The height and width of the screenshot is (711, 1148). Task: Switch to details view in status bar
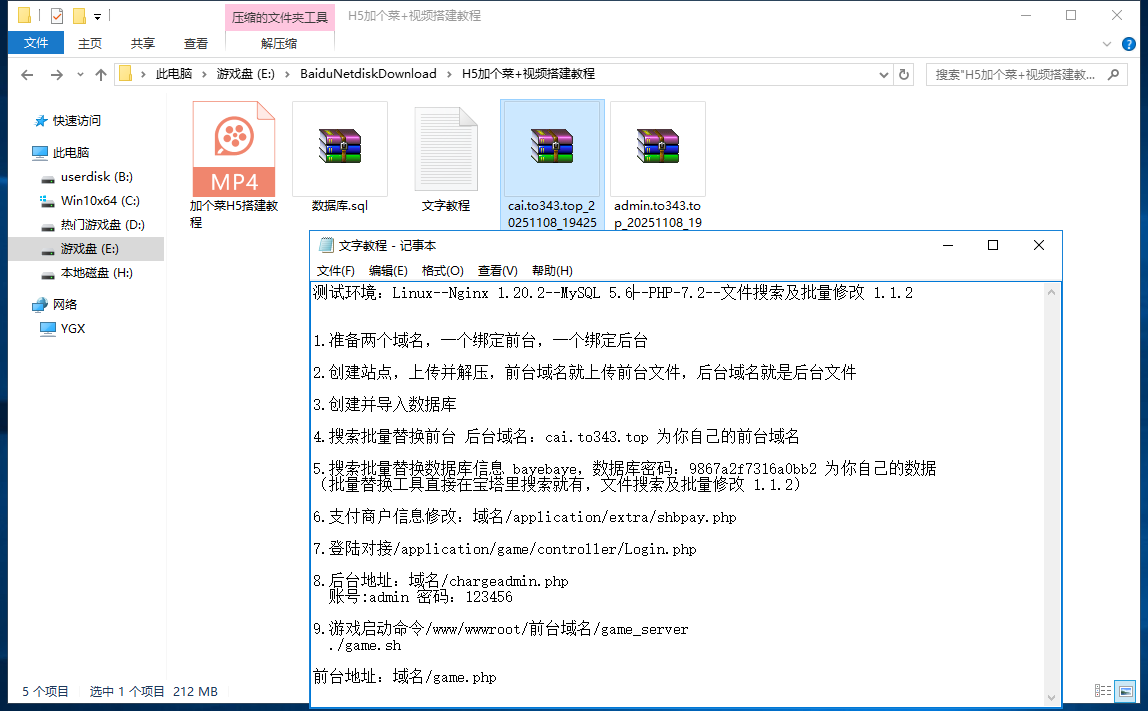click(1103, 691)
